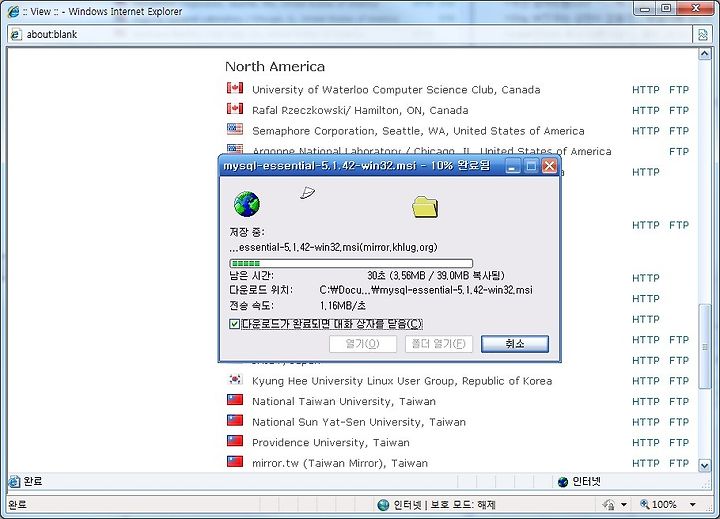Click FTP link for National Taiwan University
The height and width of the screenshot is (519, 720).
[679, 401]
